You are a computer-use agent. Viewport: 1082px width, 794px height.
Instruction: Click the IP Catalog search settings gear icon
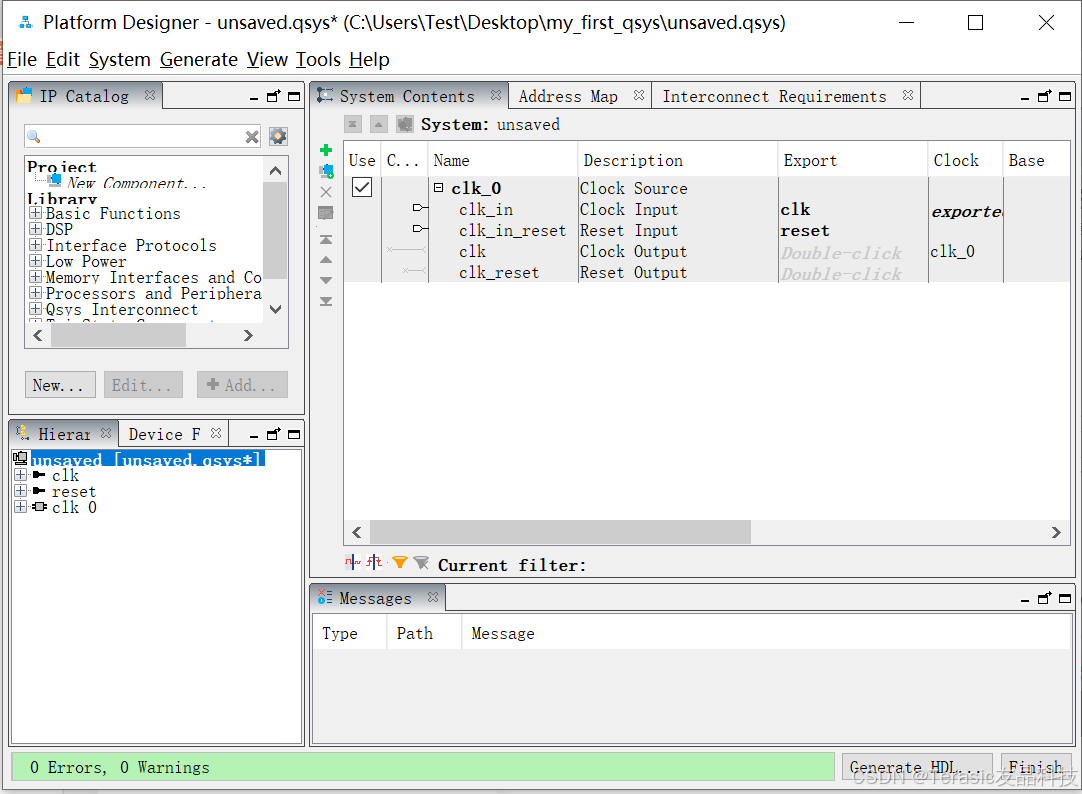coord(278,137)
